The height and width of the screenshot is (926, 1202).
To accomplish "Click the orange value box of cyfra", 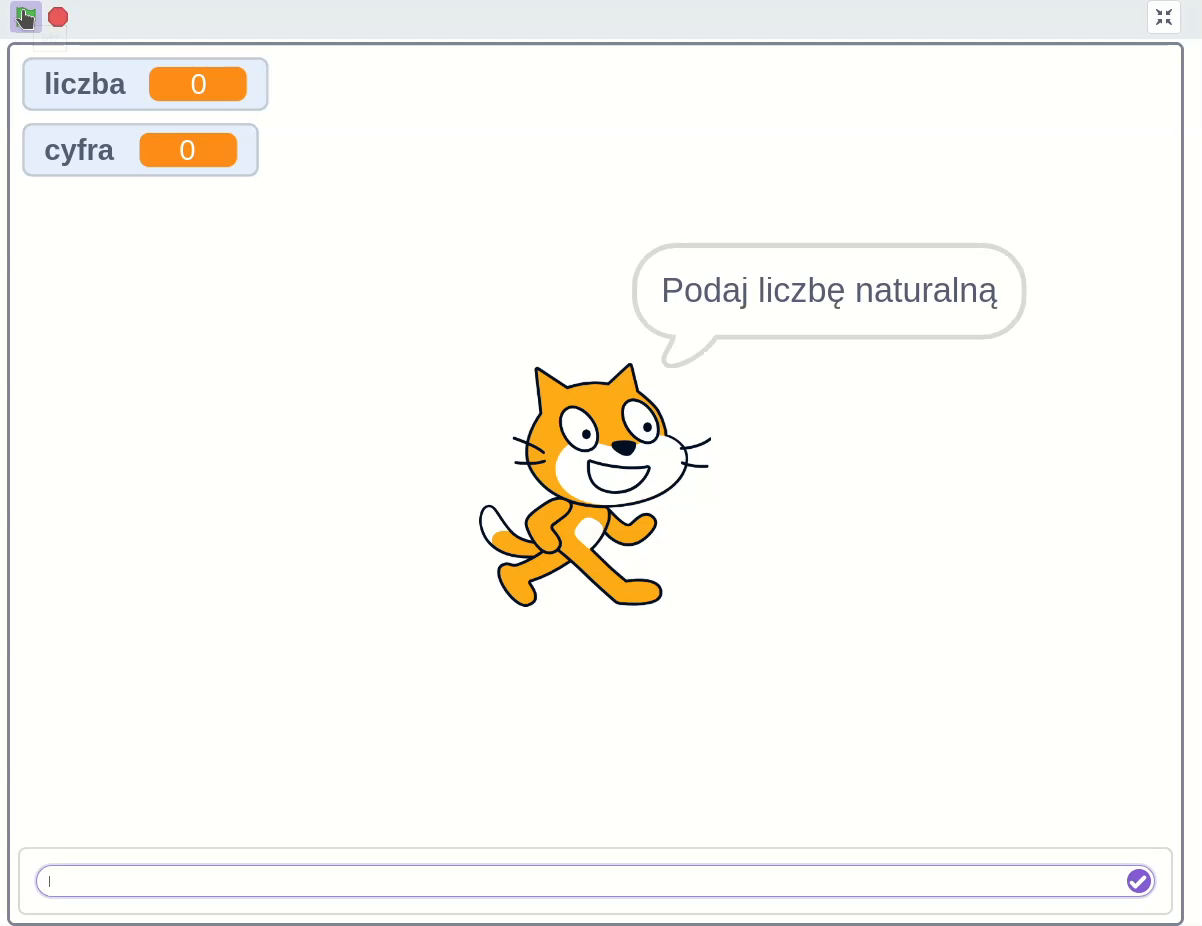I will [188, 151].
